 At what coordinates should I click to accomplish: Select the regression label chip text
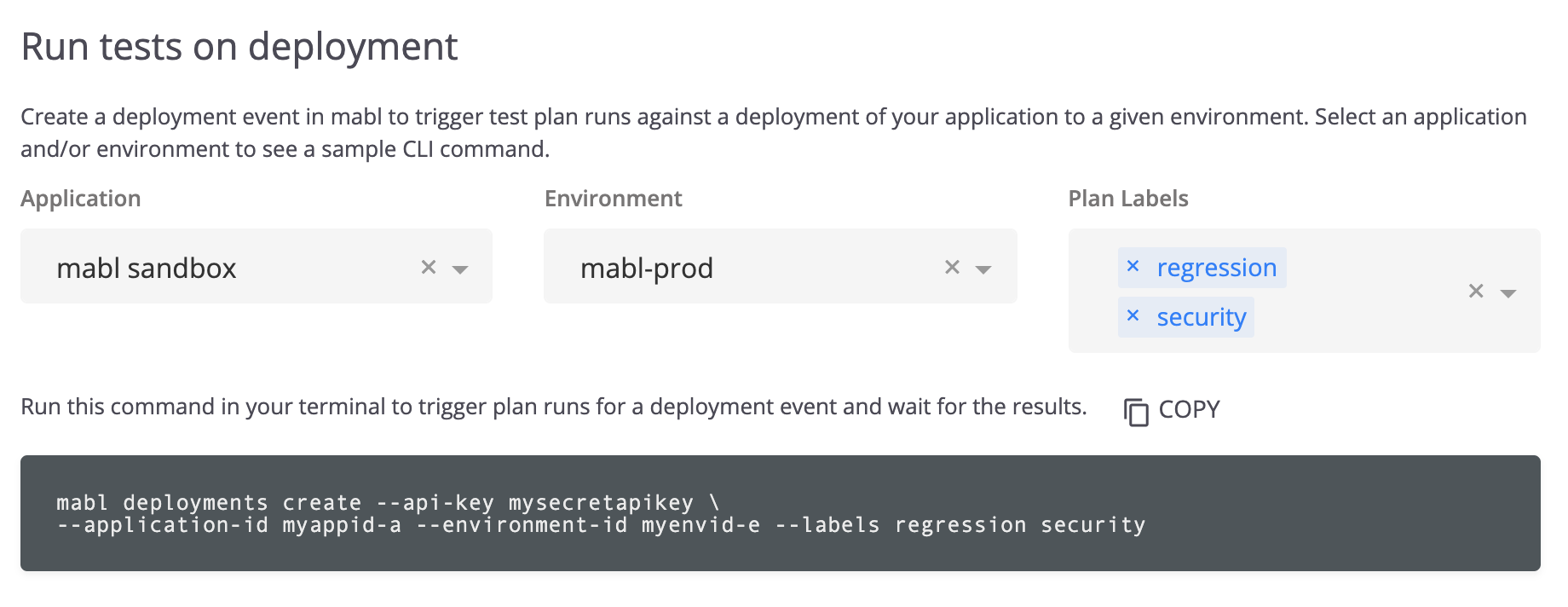tap(1216, 268)
